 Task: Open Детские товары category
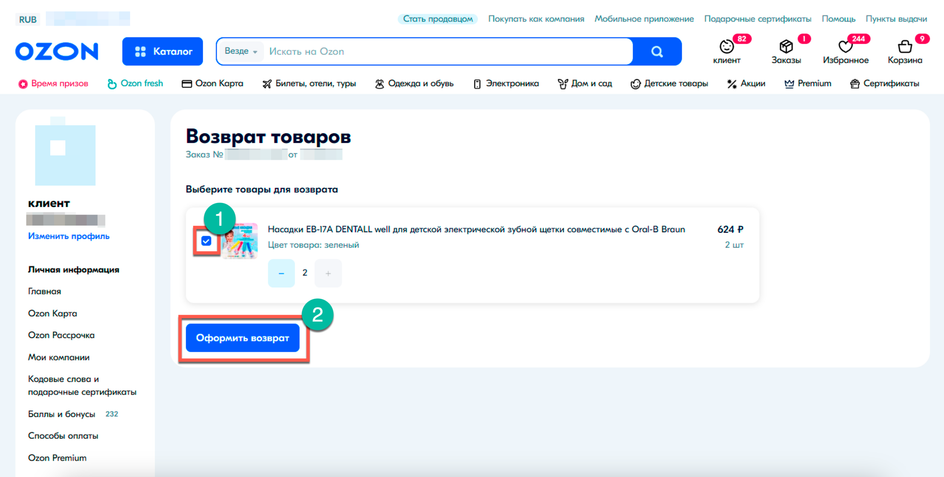point(669,84)
